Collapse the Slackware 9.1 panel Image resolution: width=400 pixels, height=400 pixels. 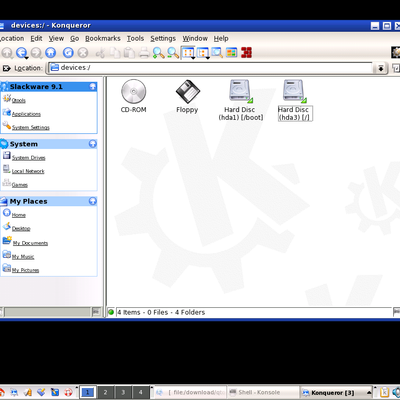pos(93,87)
